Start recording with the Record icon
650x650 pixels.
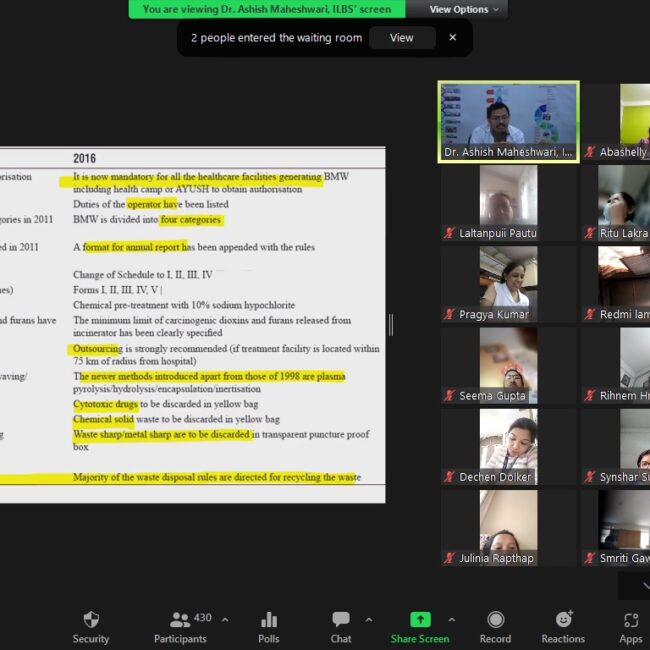tap(495, 620)
